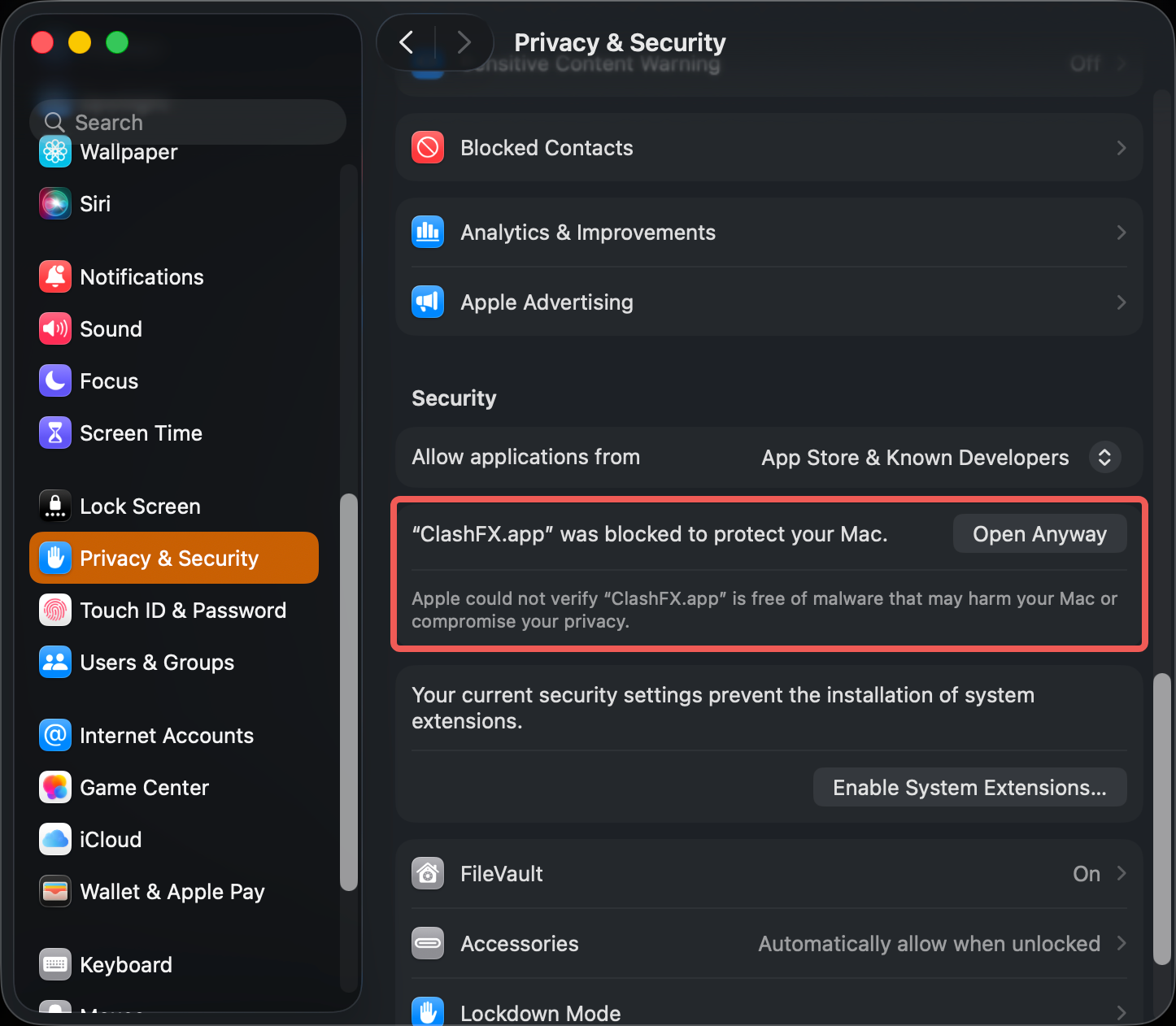The image size is (1176, 1026).
Task: Open Focus settings via the moon icon
Action: pos(54,380)
